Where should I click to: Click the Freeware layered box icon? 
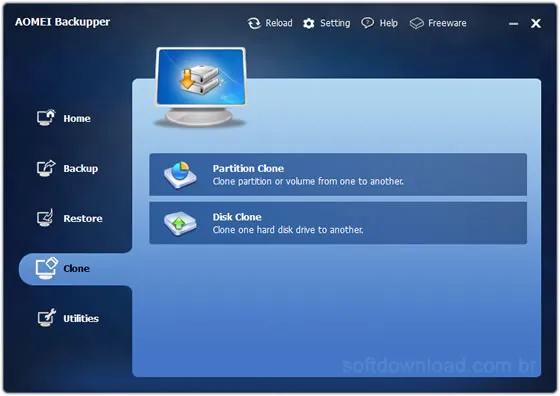416,23
